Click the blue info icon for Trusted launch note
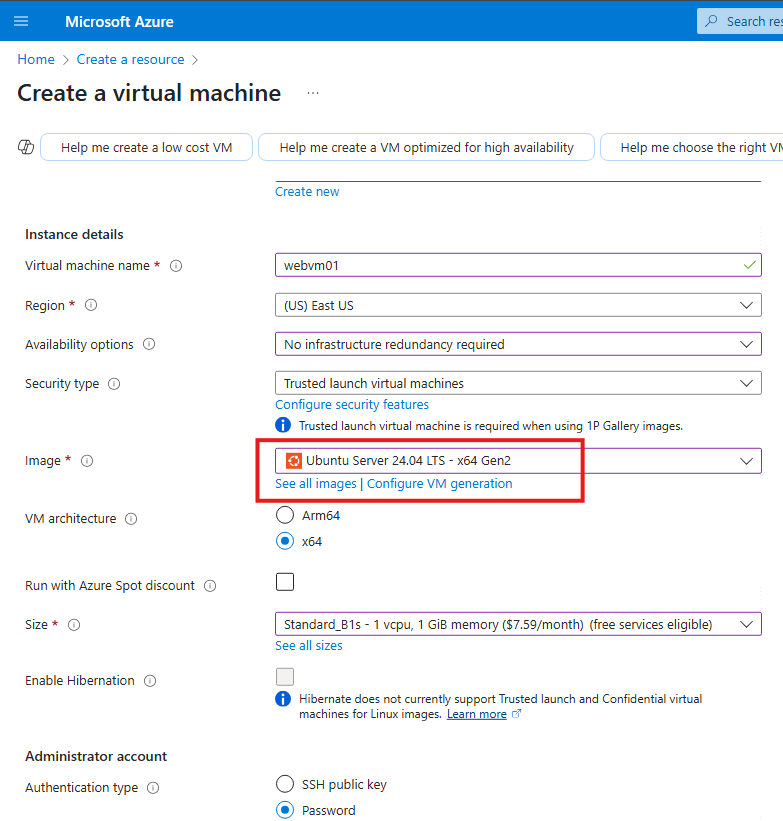783x821 pixels. pyautogui.click(x=283, y=425)
